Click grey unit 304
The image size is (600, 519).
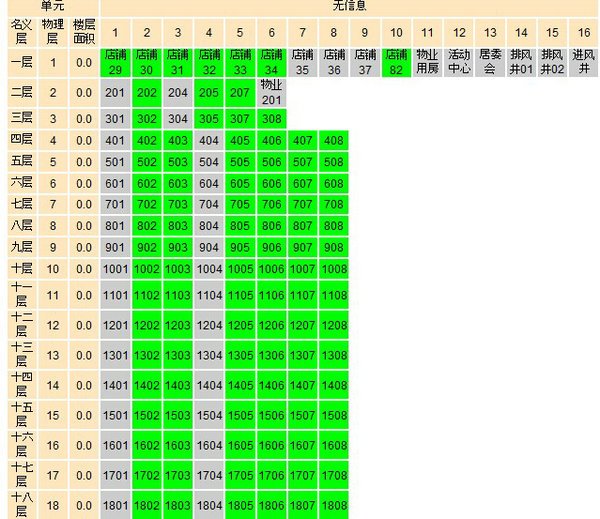[x=178, y=119]
